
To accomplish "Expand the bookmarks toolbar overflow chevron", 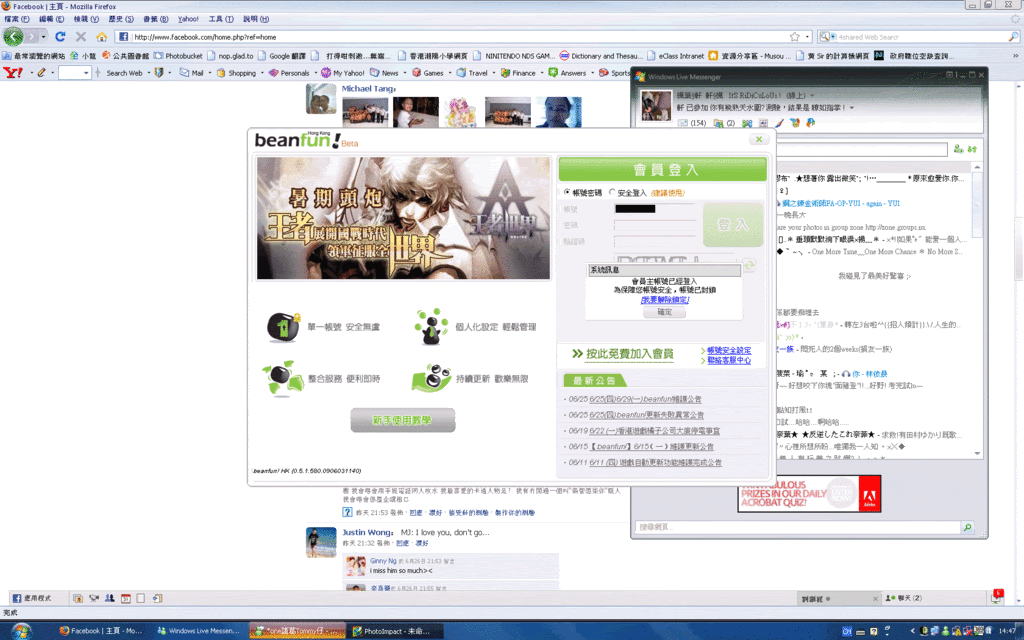I will [1015, 56].
